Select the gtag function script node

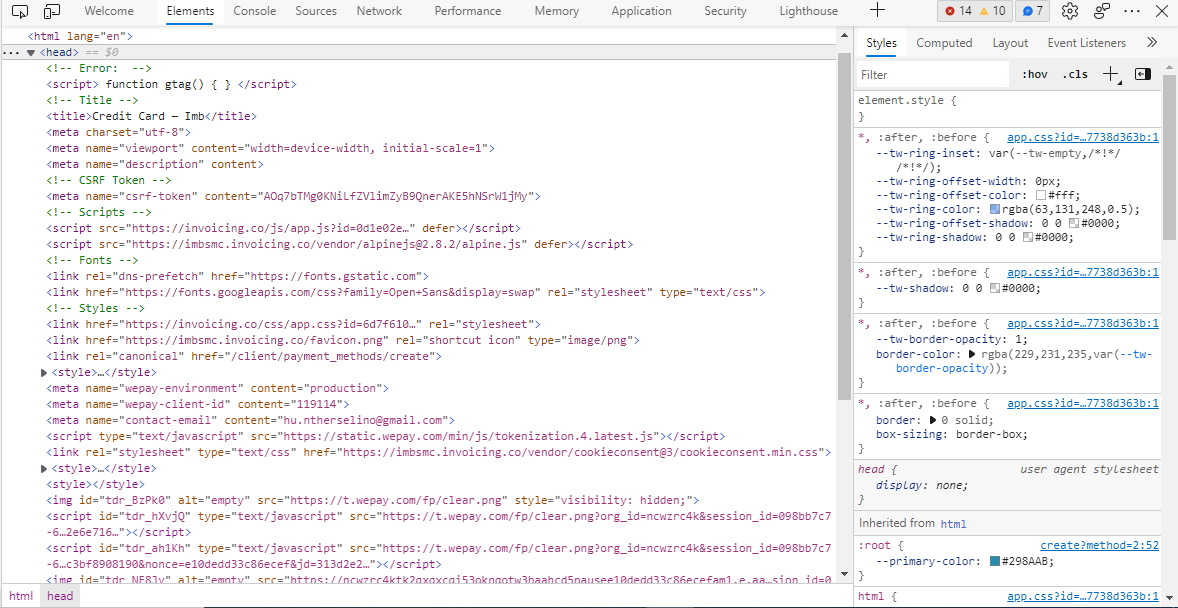(171, 84)
